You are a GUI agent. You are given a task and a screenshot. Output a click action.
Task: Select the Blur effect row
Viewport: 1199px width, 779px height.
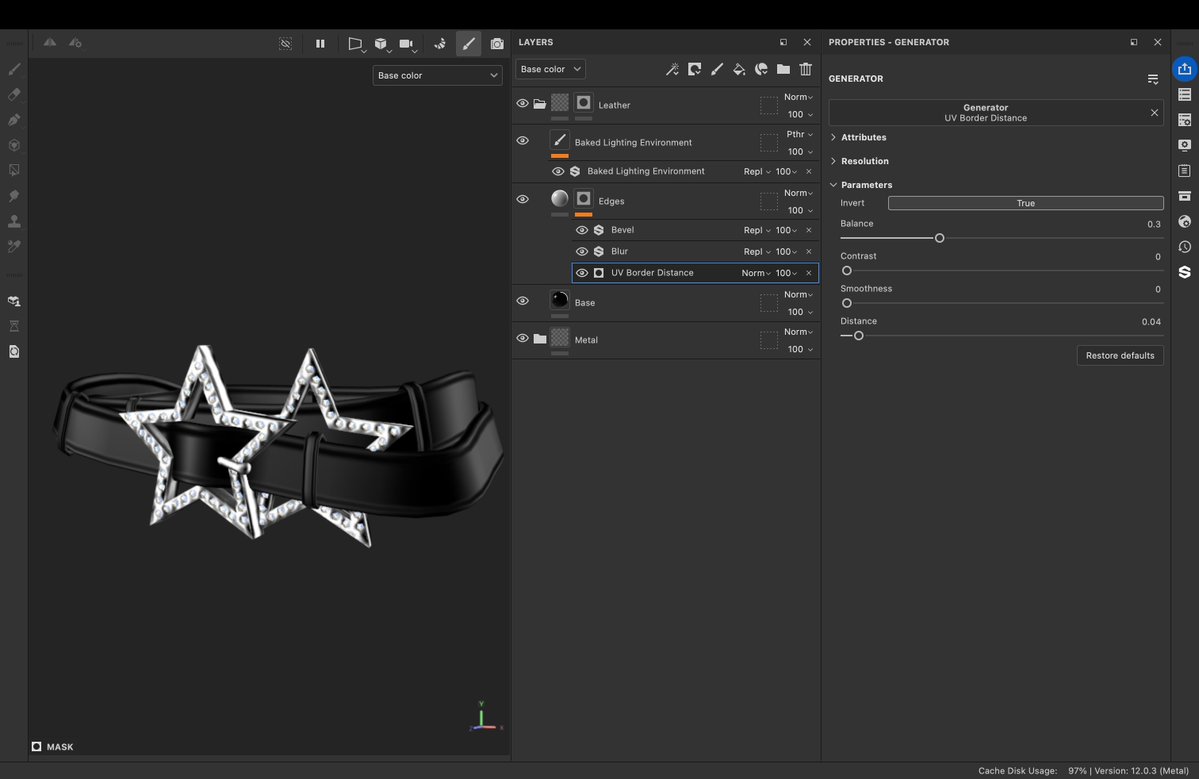pos(695,252)
